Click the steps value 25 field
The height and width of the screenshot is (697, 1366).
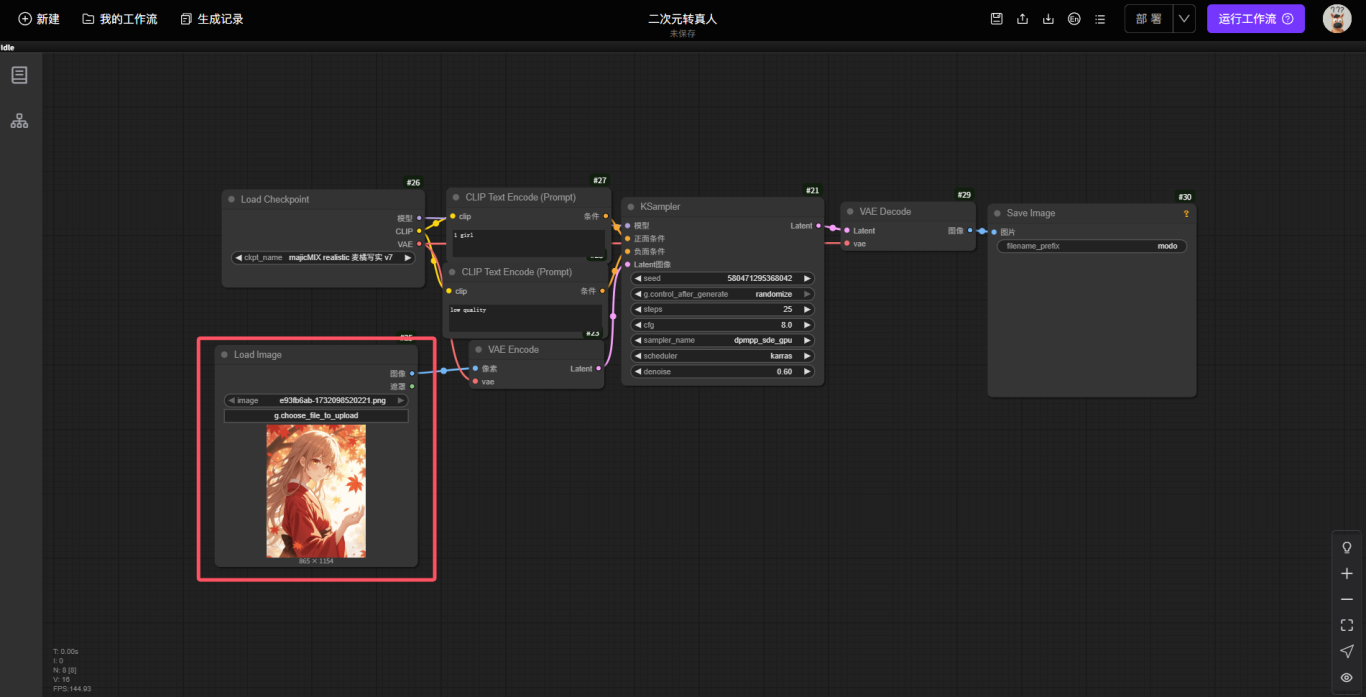pos(723,309)
